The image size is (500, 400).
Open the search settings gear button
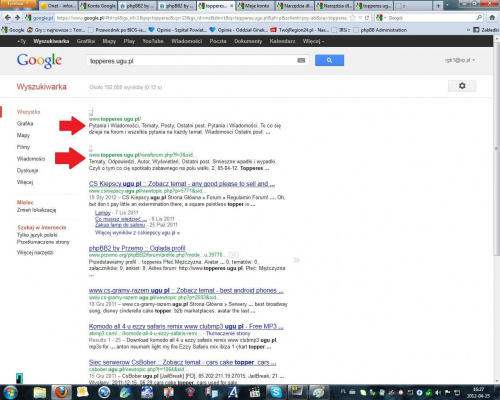coord(462,86)
